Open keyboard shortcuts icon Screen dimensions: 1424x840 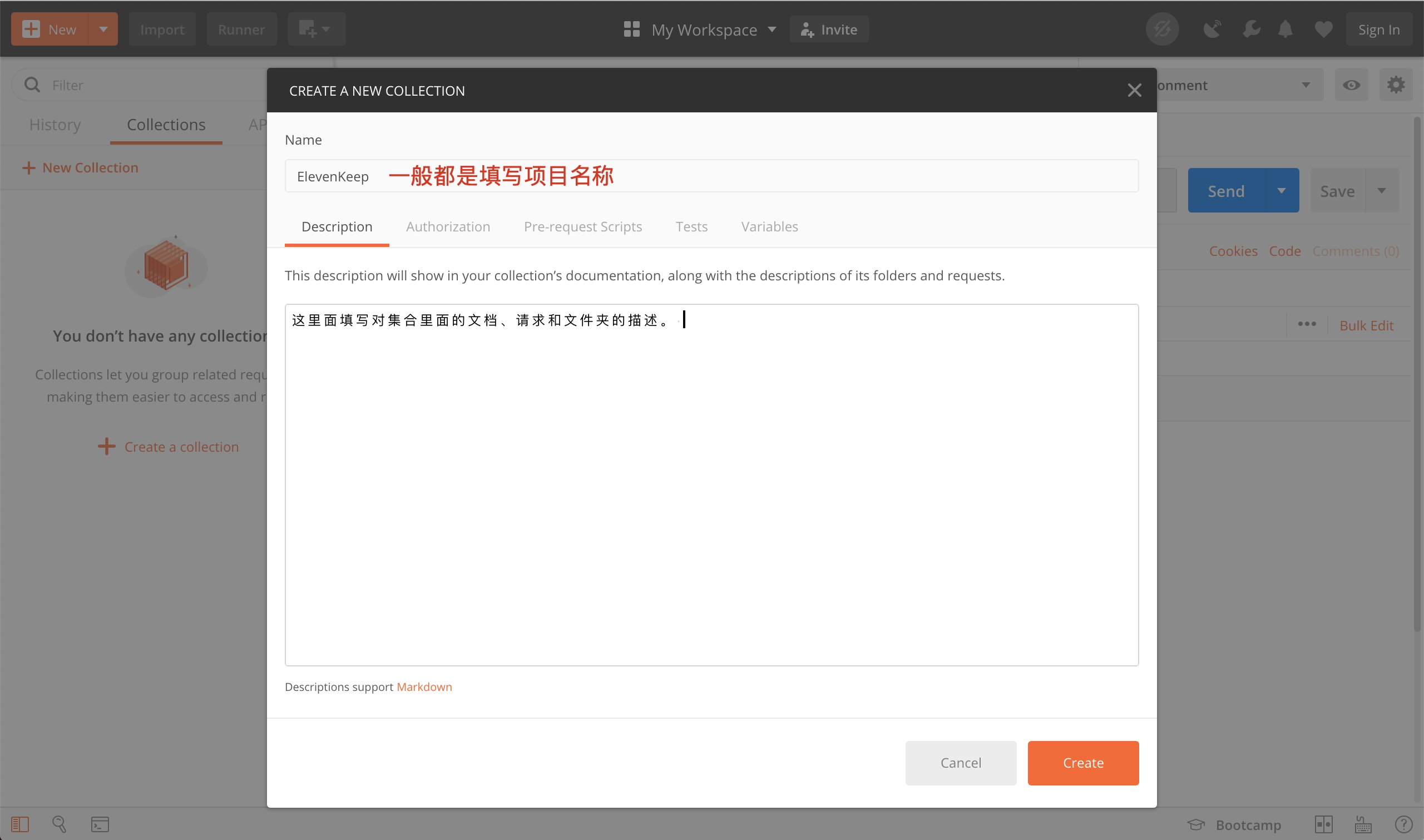pos(1363,824)
